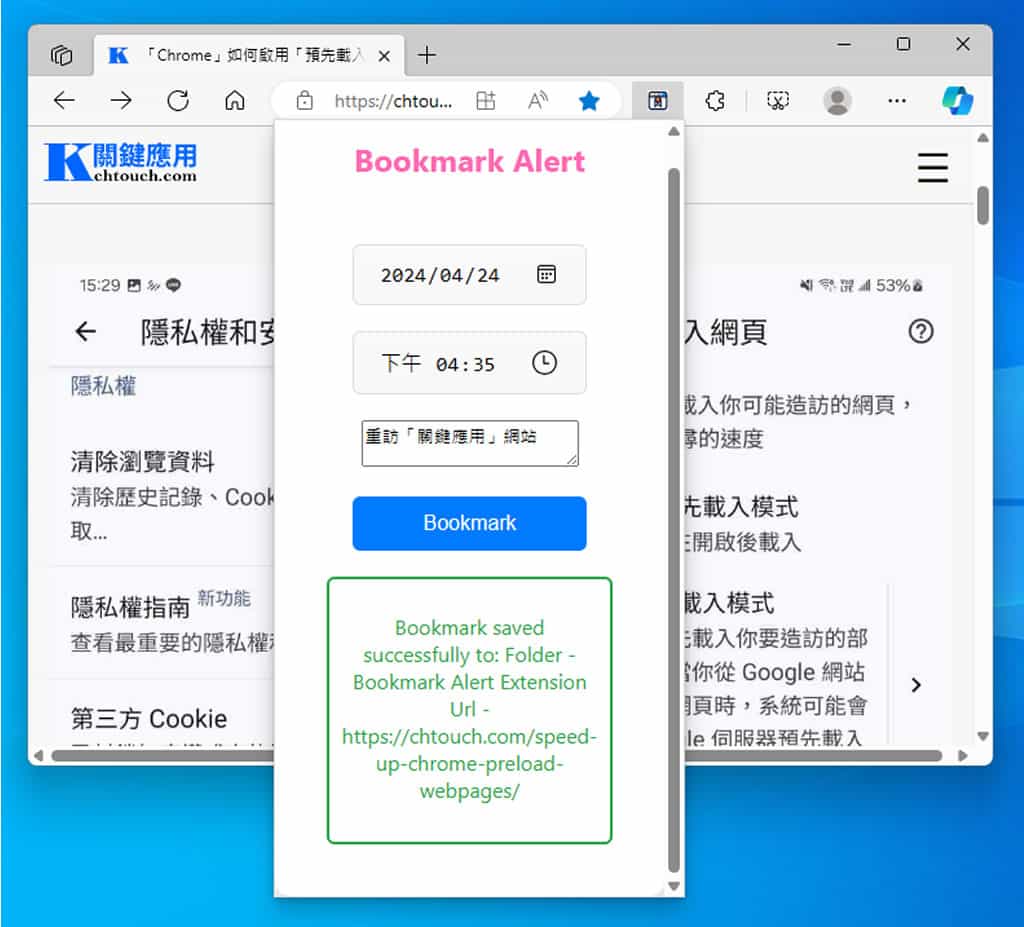Image resolution: width=1024 pixels, height=927 pixels.
Task: Open a new browser tab
Action: [426, 56]
